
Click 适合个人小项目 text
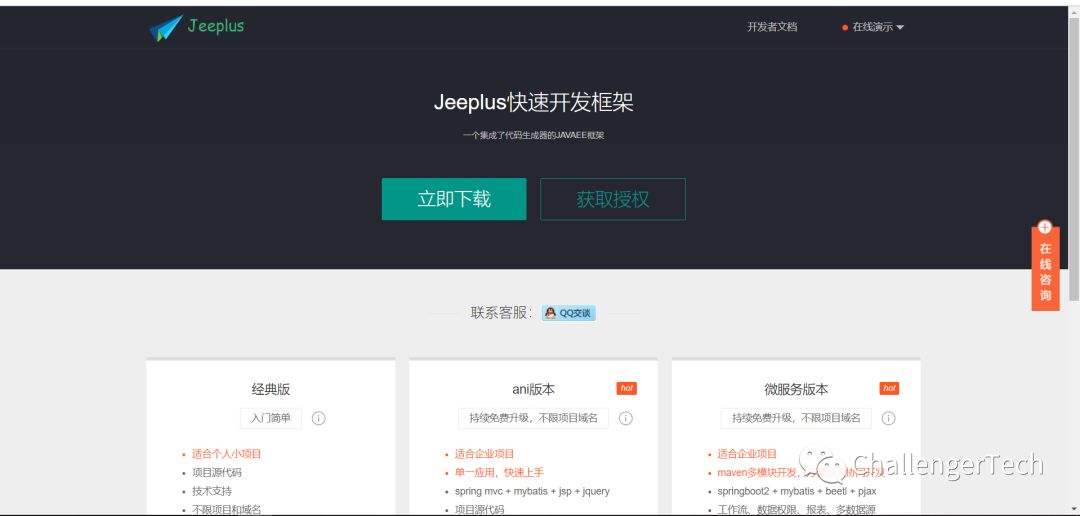227,454
